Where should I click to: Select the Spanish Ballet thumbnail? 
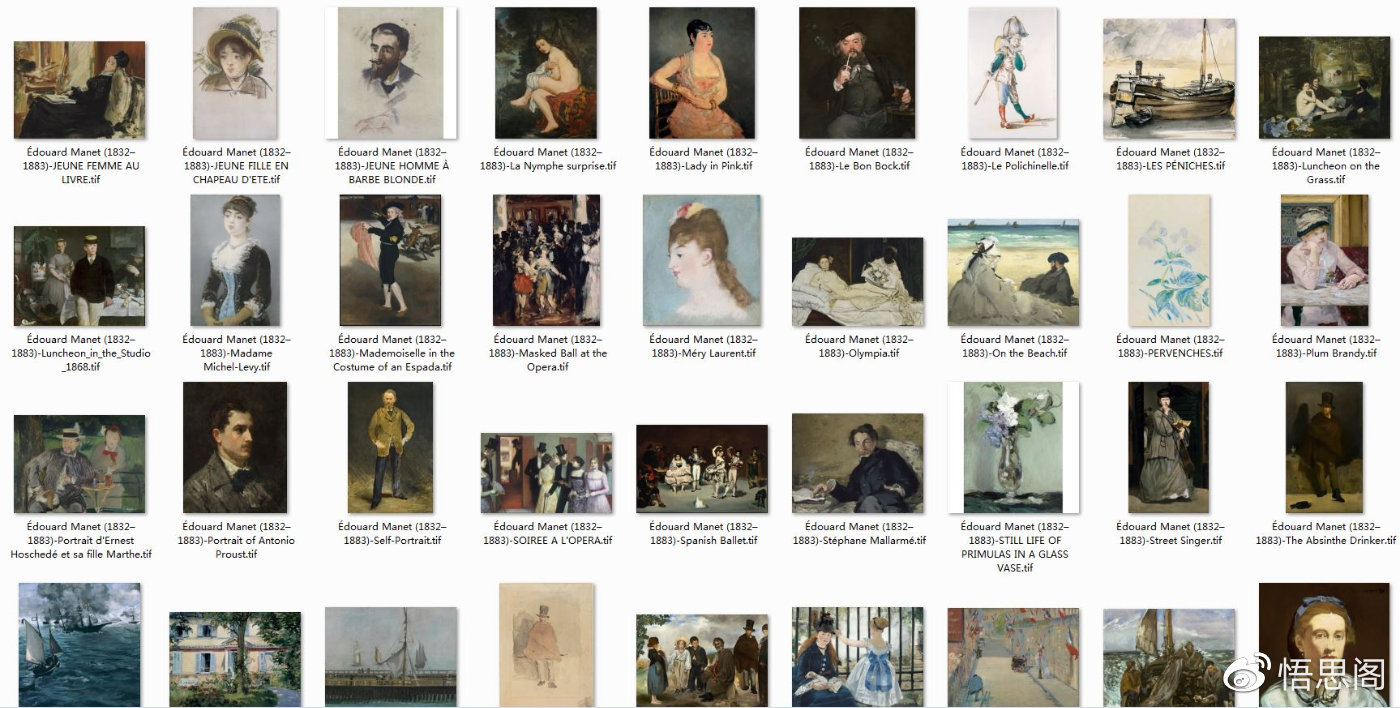702,469
